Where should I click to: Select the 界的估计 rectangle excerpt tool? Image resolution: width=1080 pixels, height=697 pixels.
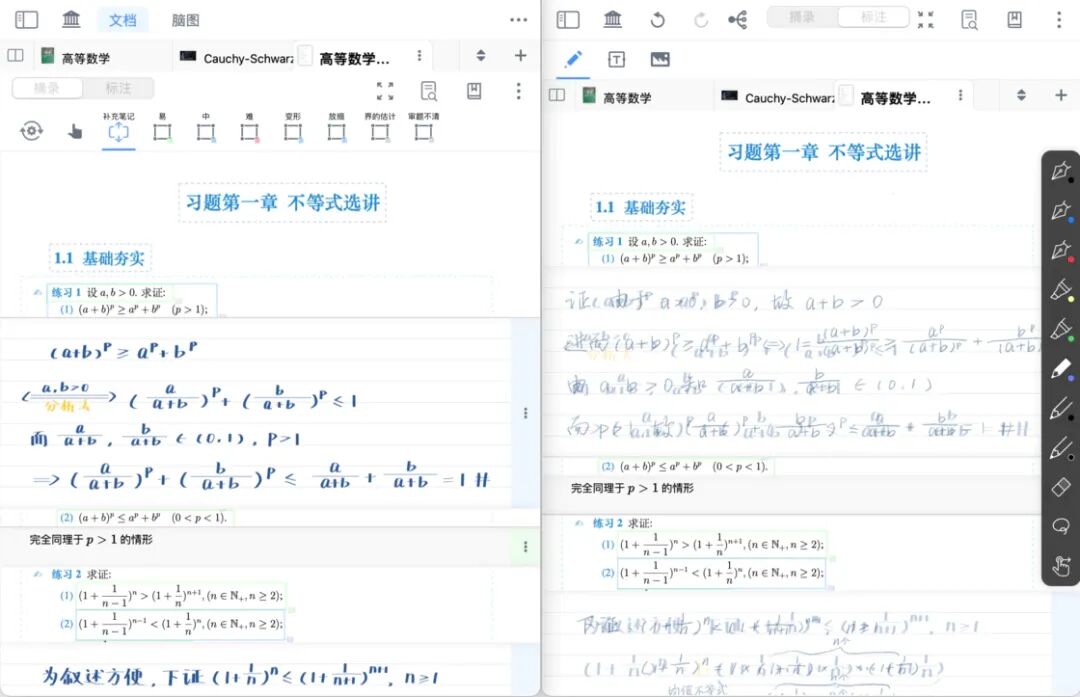click(380, 127)
